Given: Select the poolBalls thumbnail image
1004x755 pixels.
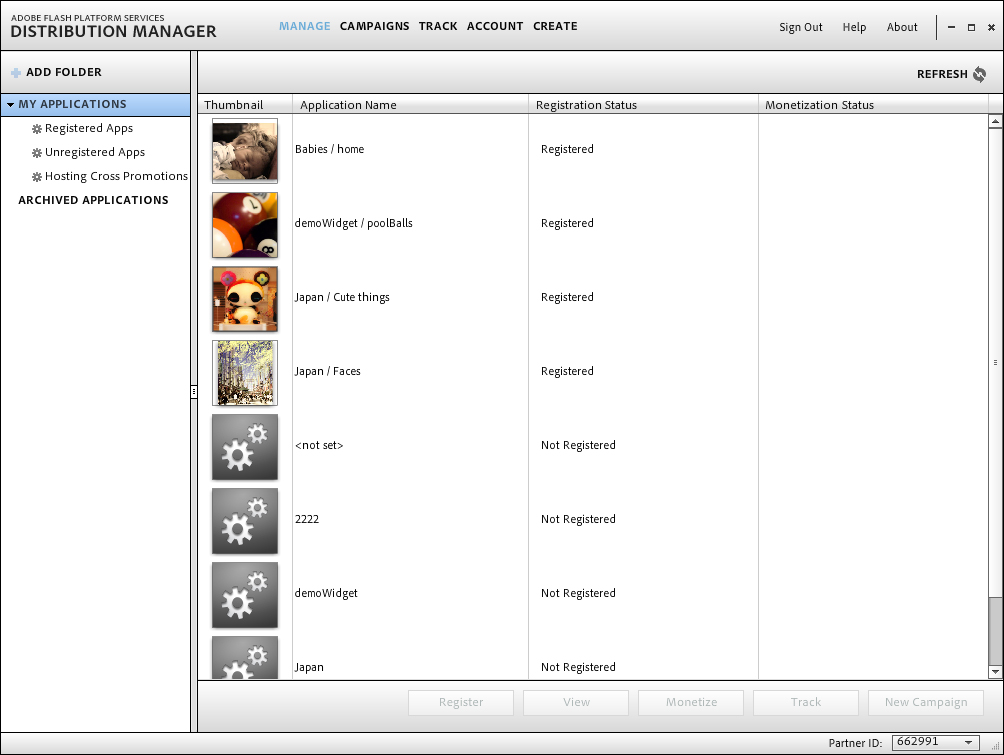Looking at the screenshot, I should point(245,225).
